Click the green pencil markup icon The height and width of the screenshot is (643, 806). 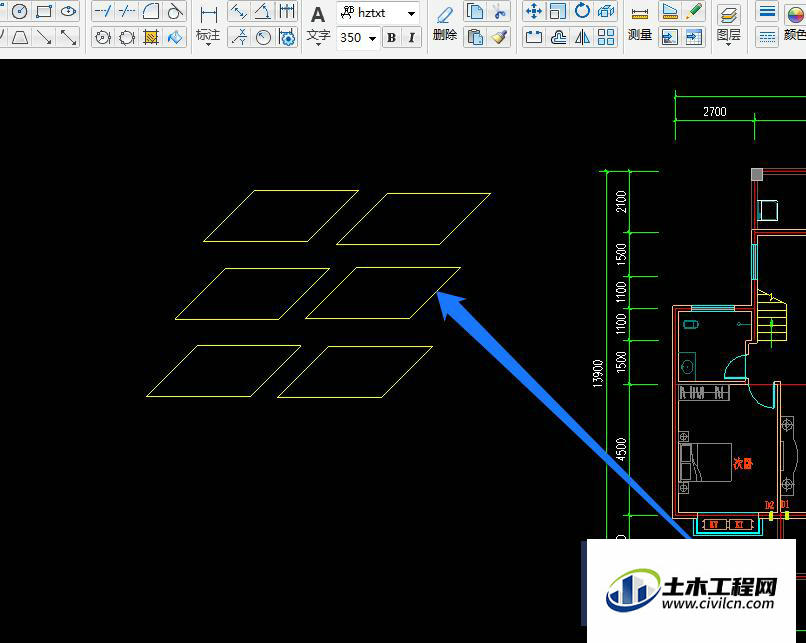[693, 11]
